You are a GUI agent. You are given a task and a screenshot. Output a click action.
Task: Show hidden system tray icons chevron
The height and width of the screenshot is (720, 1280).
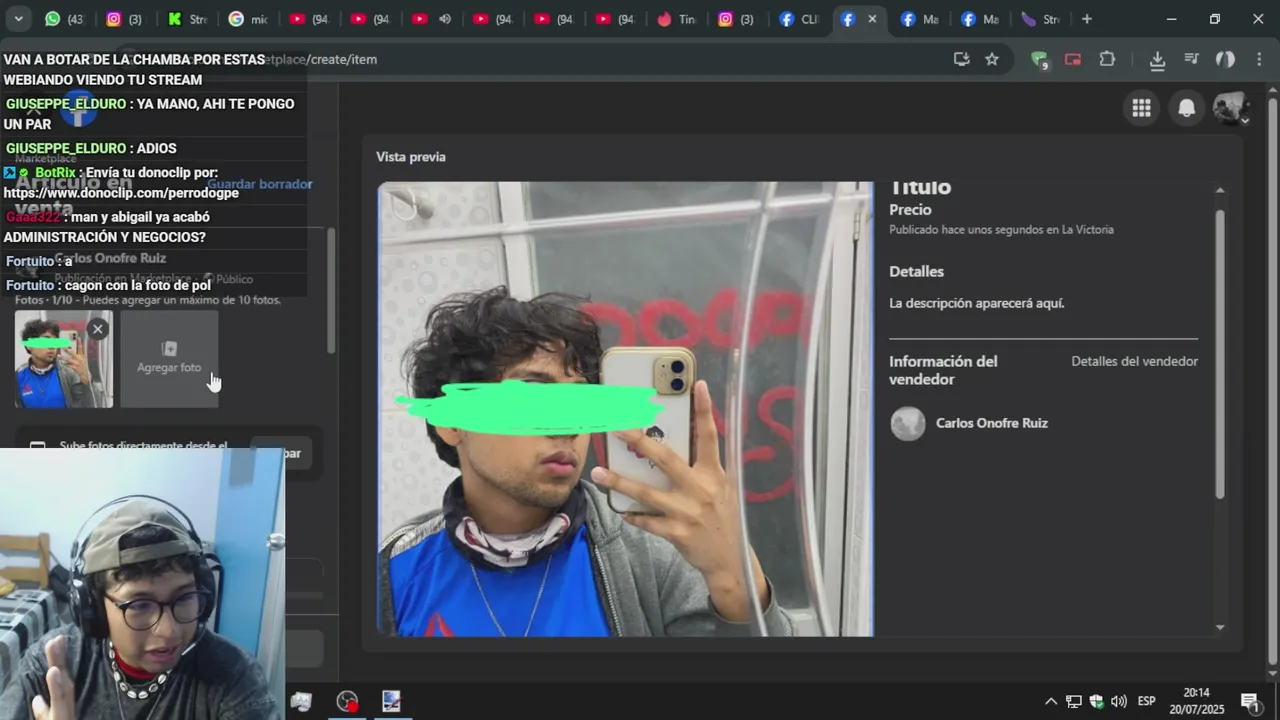click(1050, 701)
